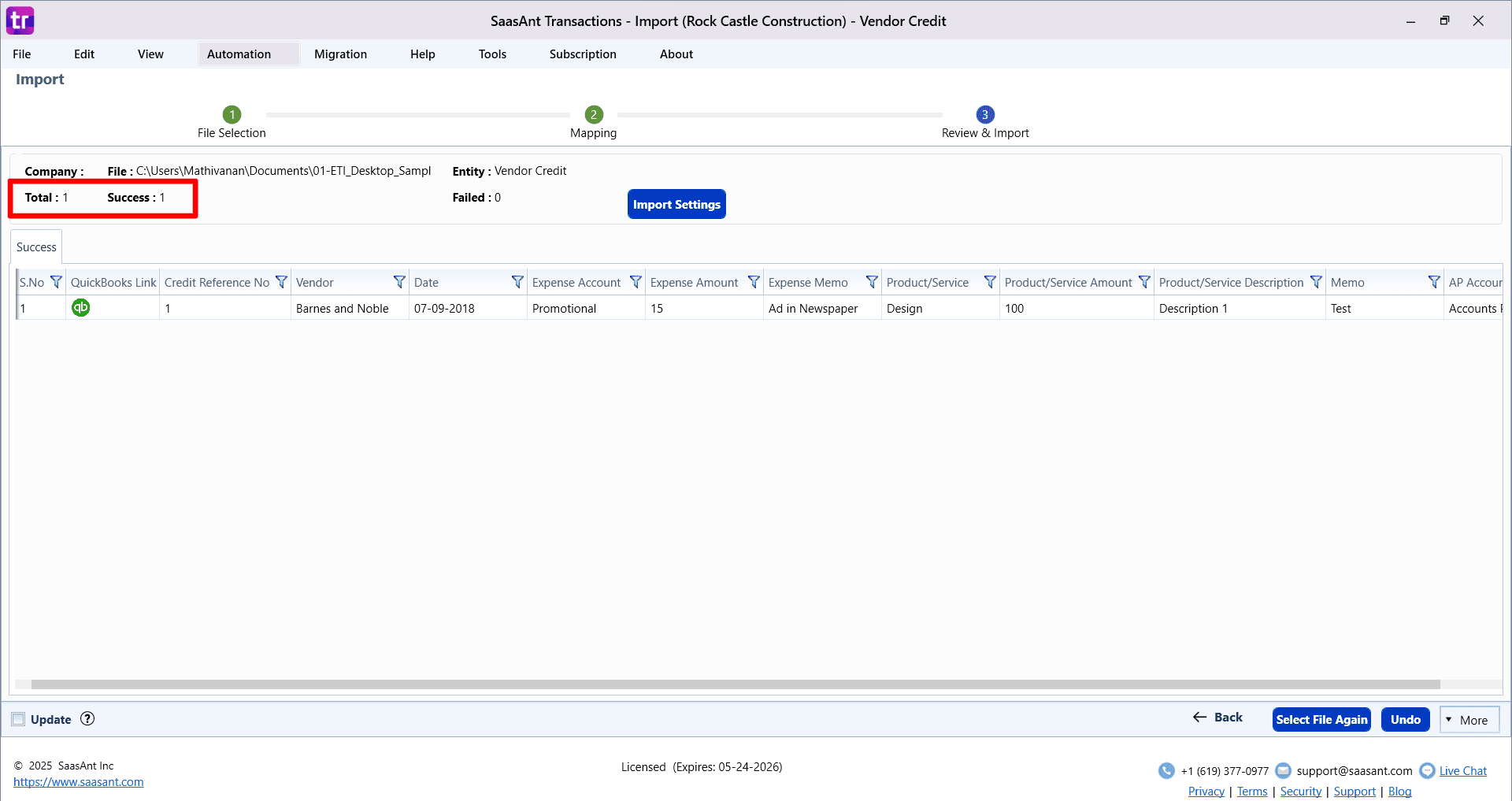The height and width of the screenshot is (801, 1512).
Task: Filter the Credit Reference No column
Action: 281,282
